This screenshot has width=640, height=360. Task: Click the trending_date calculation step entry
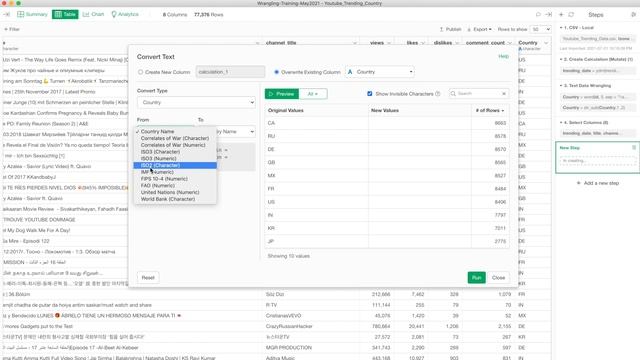tap(598, 71)
